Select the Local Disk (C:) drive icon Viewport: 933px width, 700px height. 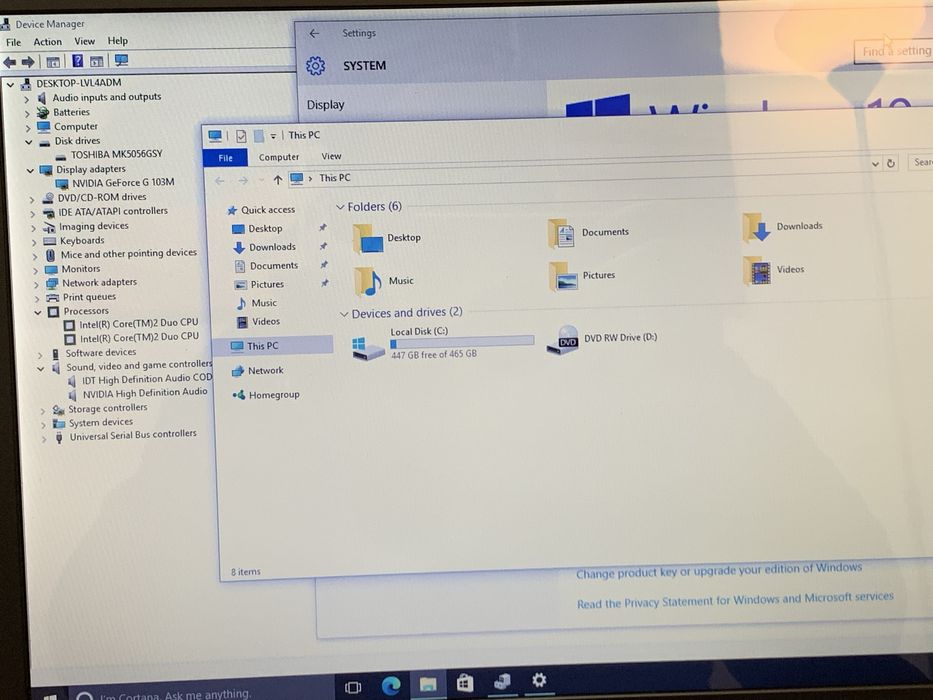click(368, 348)
